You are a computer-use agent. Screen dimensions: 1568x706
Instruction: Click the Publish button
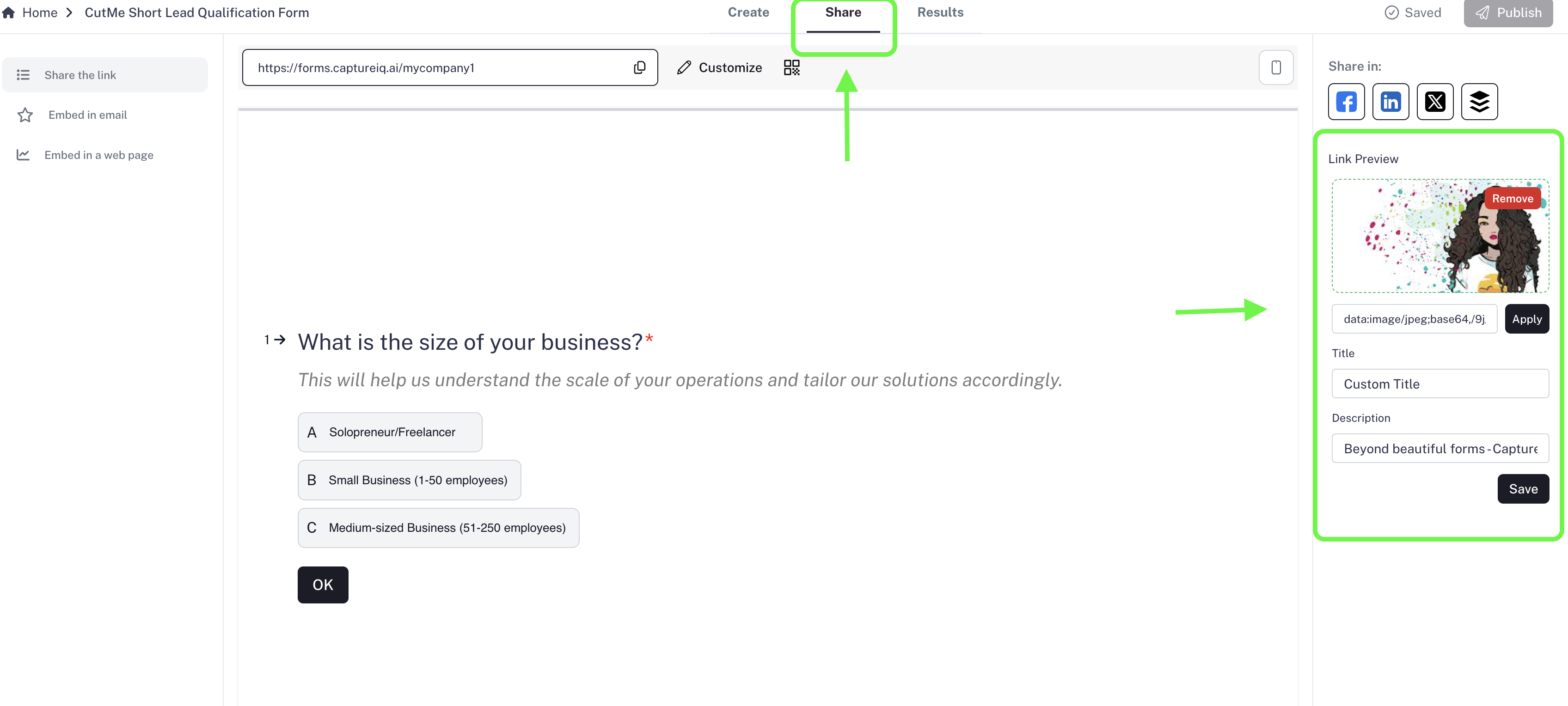[1508, 13]
